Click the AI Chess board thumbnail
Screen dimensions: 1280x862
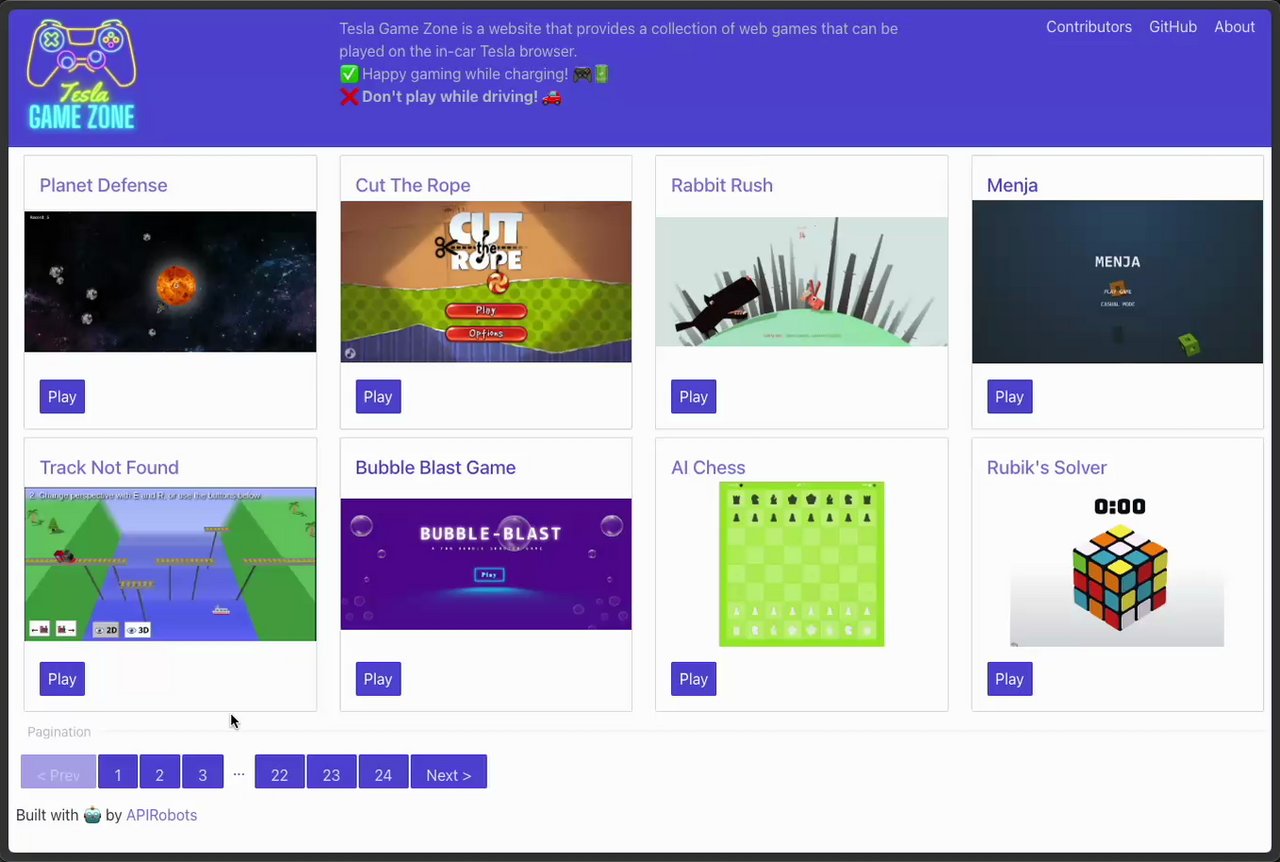tap(802, 564)
